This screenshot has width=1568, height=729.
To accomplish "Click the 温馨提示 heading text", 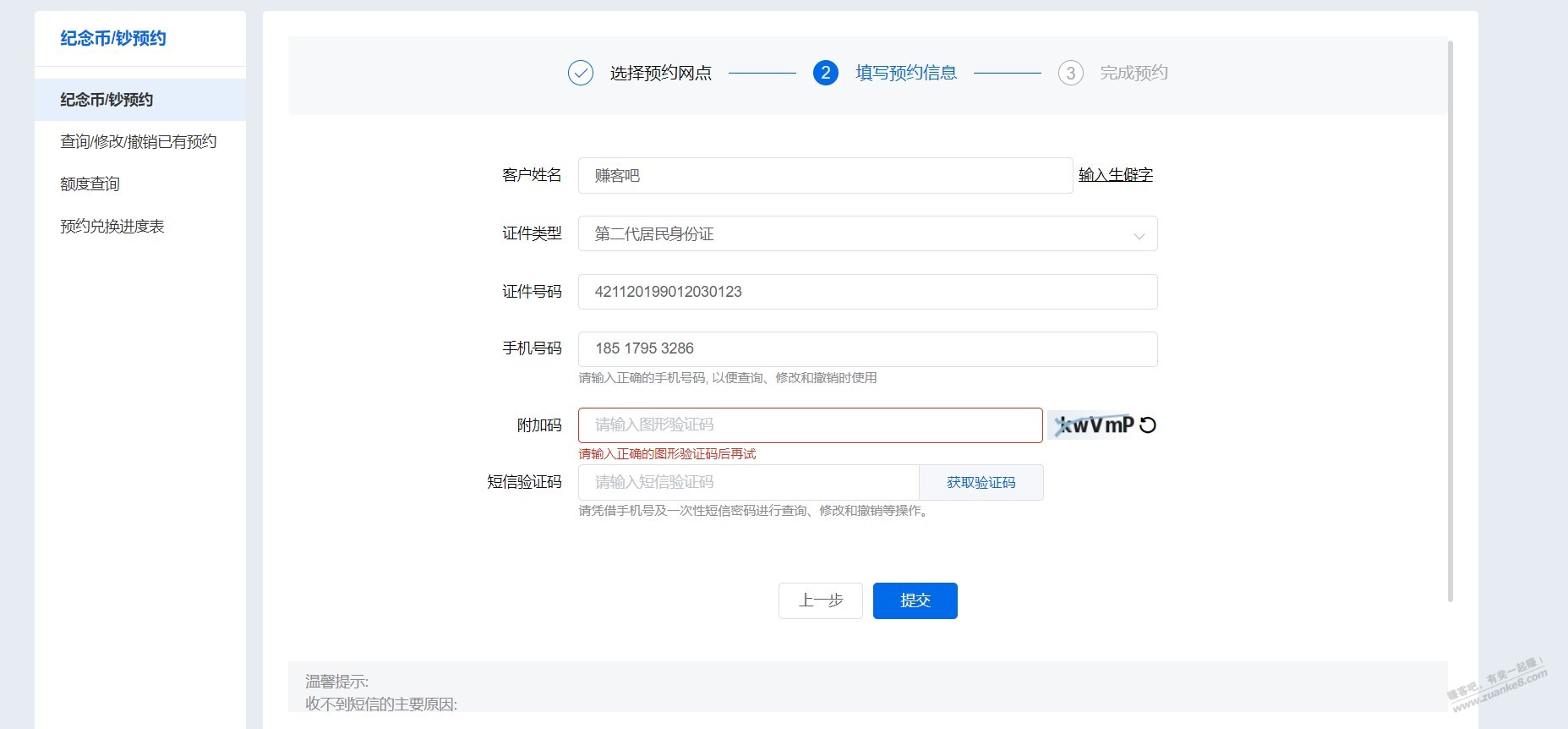I will 336,682.
